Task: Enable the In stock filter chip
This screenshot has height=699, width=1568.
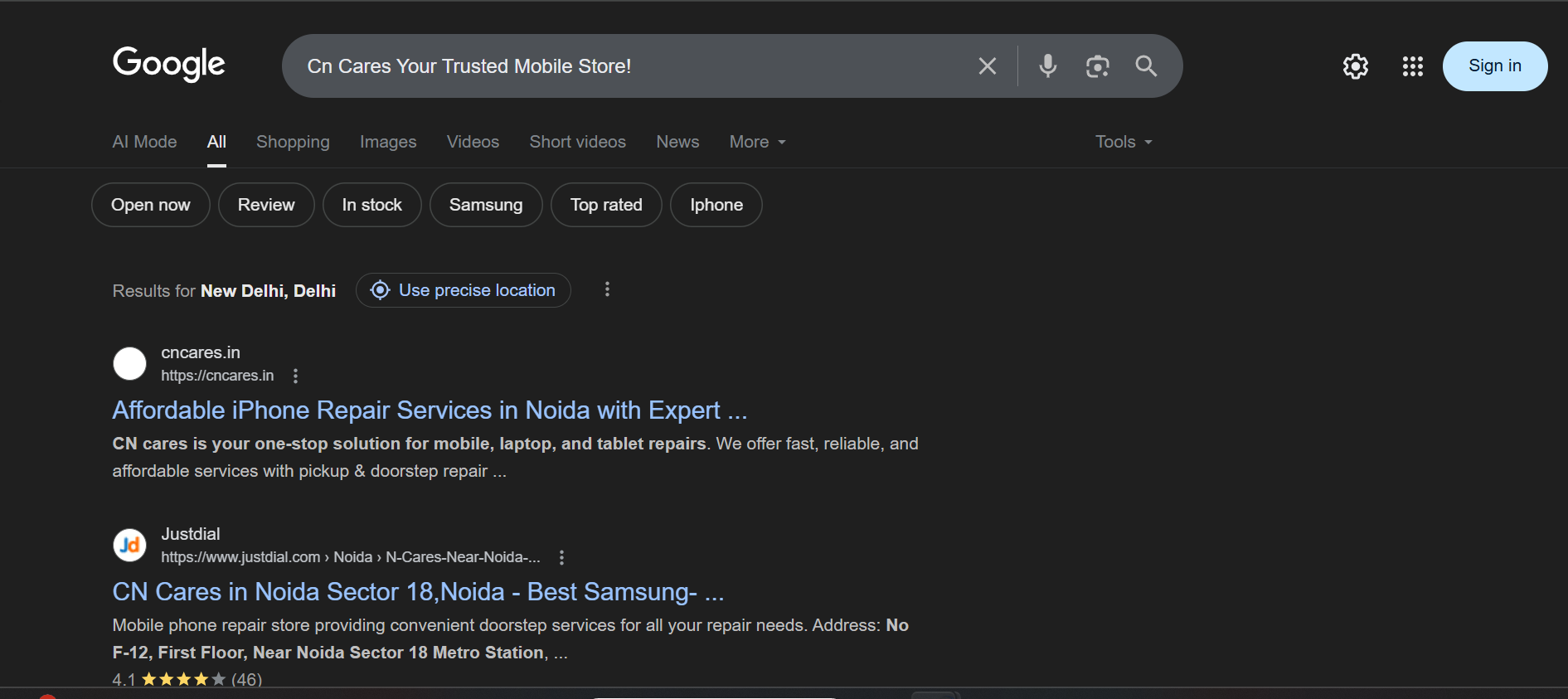Action: (x=371, y=205)
